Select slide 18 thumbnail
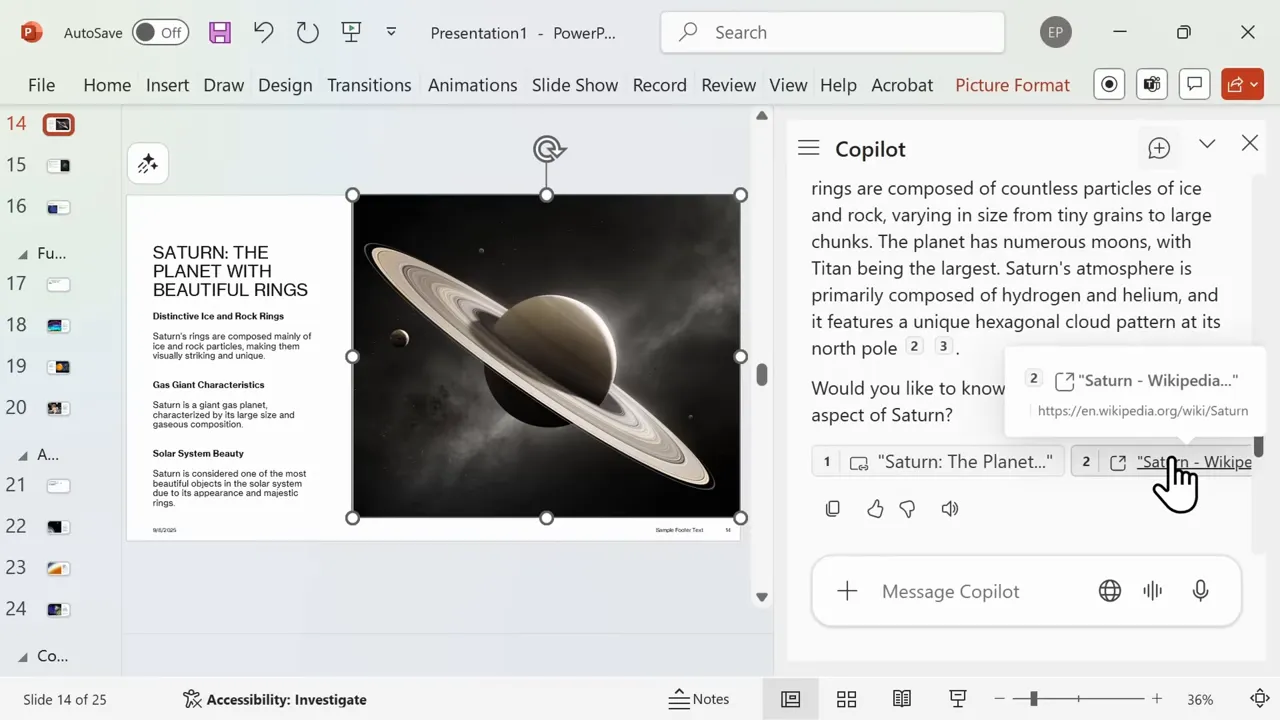The height and width of the screenshot is (720, 1280). [58, 326]
